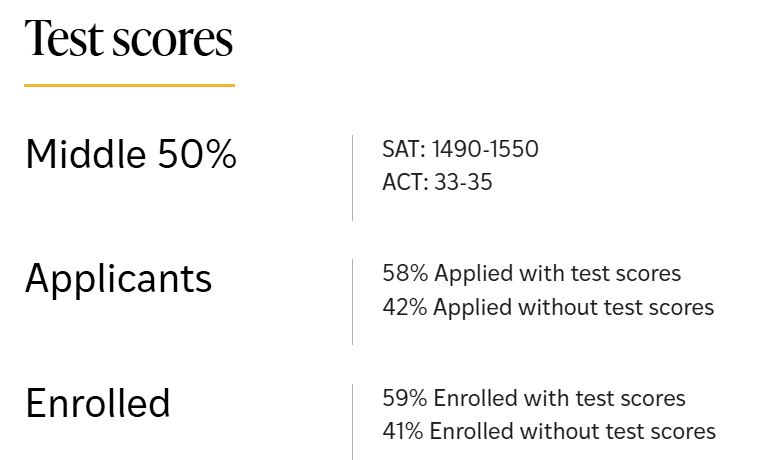Image resolution: width=772 pixels, height=460 pixels.
Task: Click "Applied without test scores" text
Action: 574,307
